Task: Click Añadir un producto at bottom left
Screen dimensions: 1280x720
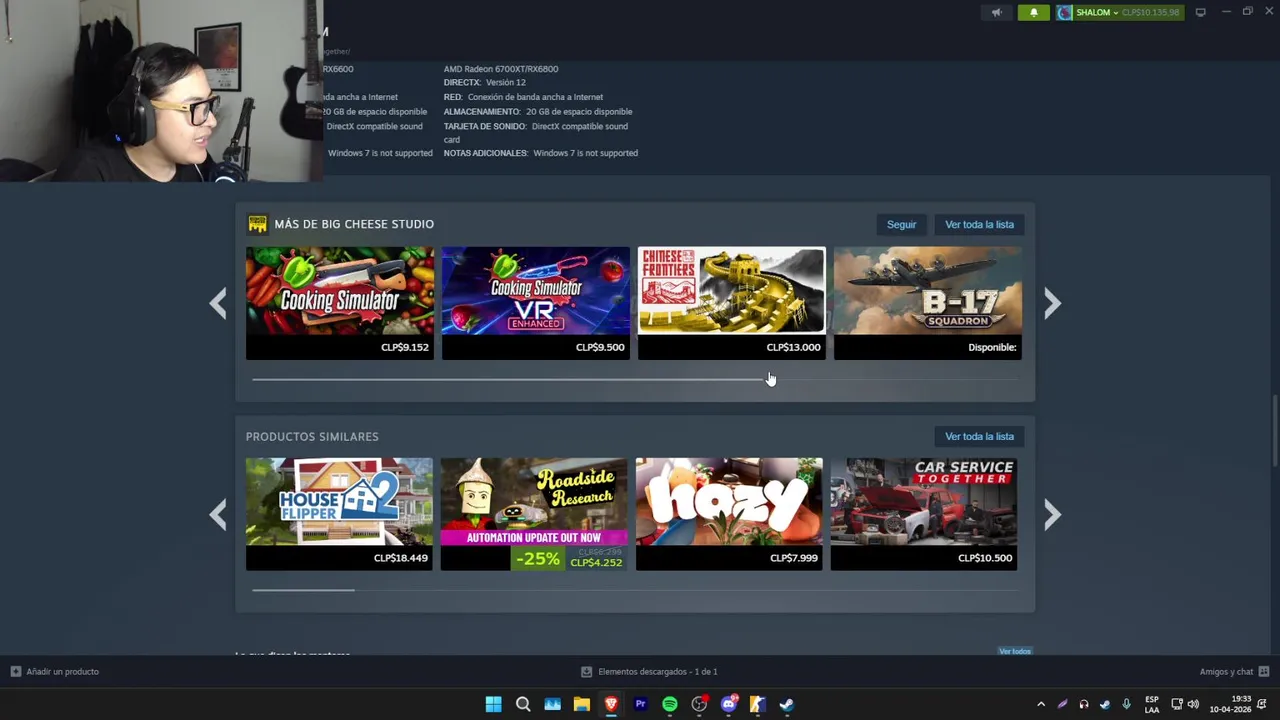Action: pyautogui.click(x=55, y=672)
